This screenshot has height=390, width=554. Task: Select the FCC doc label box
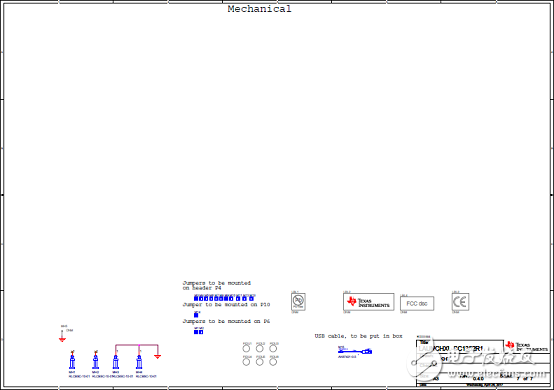click(x=417, y=303)
